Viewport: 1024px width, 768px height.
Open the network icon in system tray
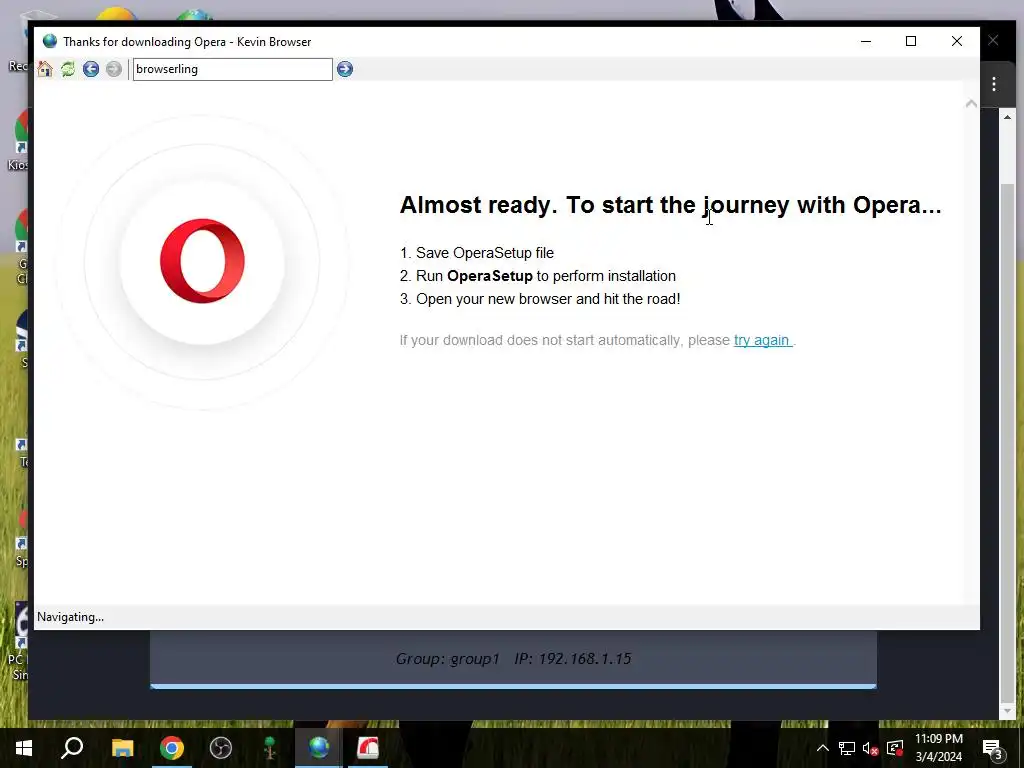click(x=847, y=748)
